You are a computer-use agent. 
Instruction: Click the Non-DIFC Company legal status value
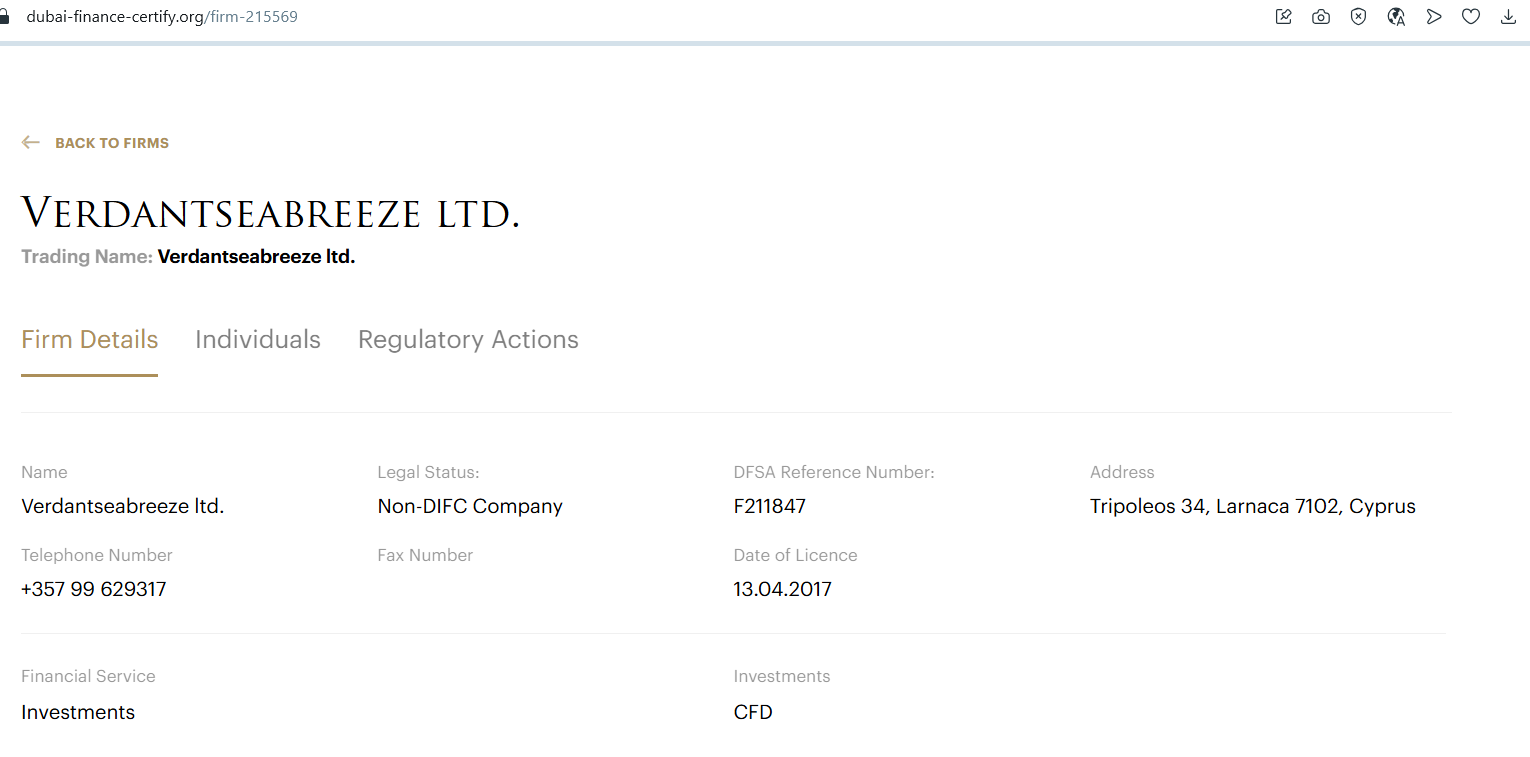pyautogui.click(x=470, y=506)
